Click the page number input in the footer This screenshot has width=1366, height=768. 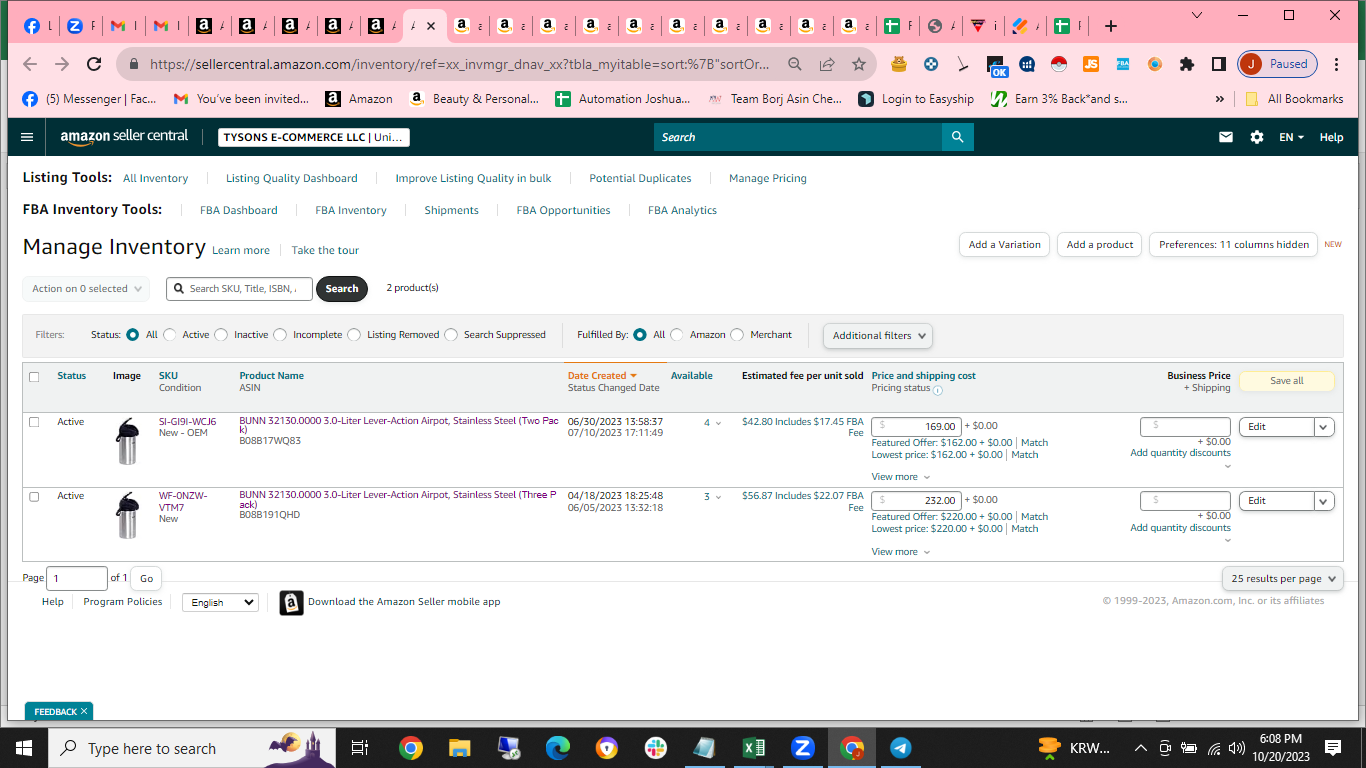point(77,578)
